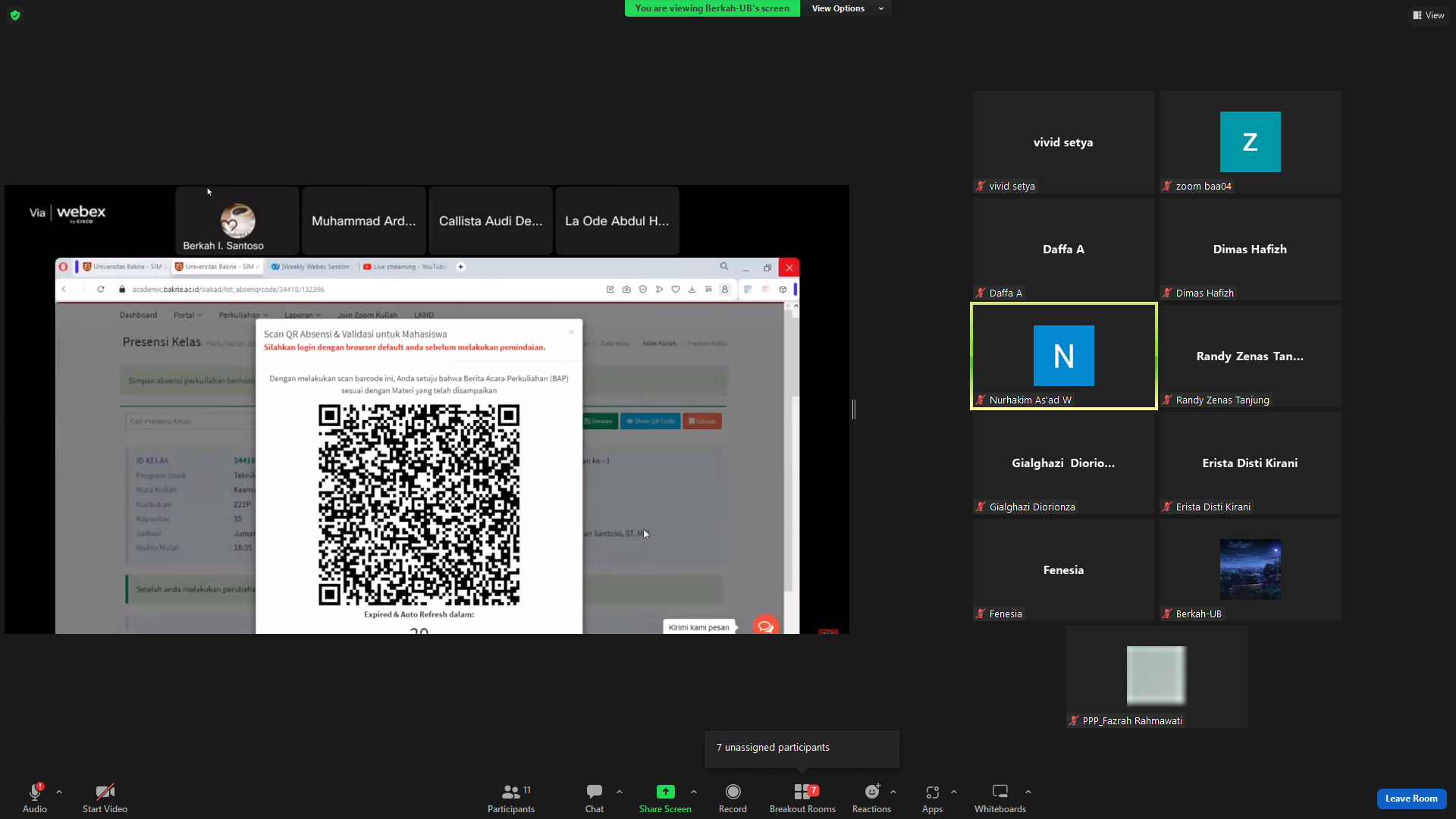Click the '7 unassigned participants' tooltip
Image resolution: width=1456 pixels, height=819 pixels.
(802, 748)
